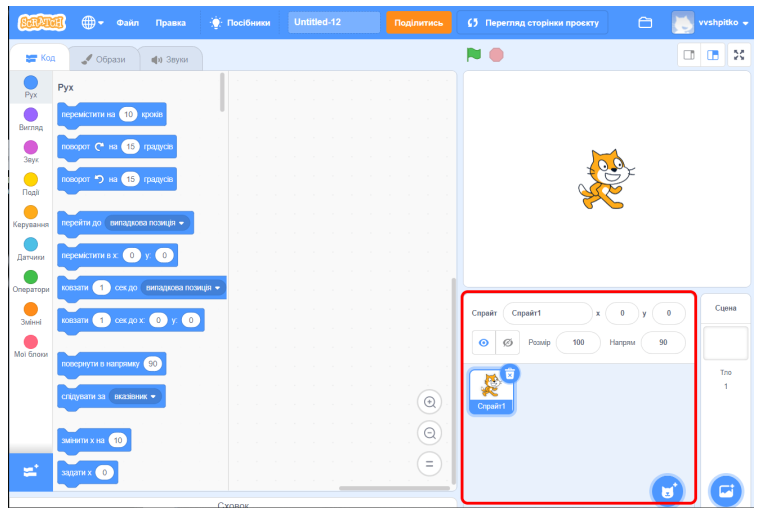
Task: Click Перегляд сторінки проєкту button
Action: (x=533, y=22)
